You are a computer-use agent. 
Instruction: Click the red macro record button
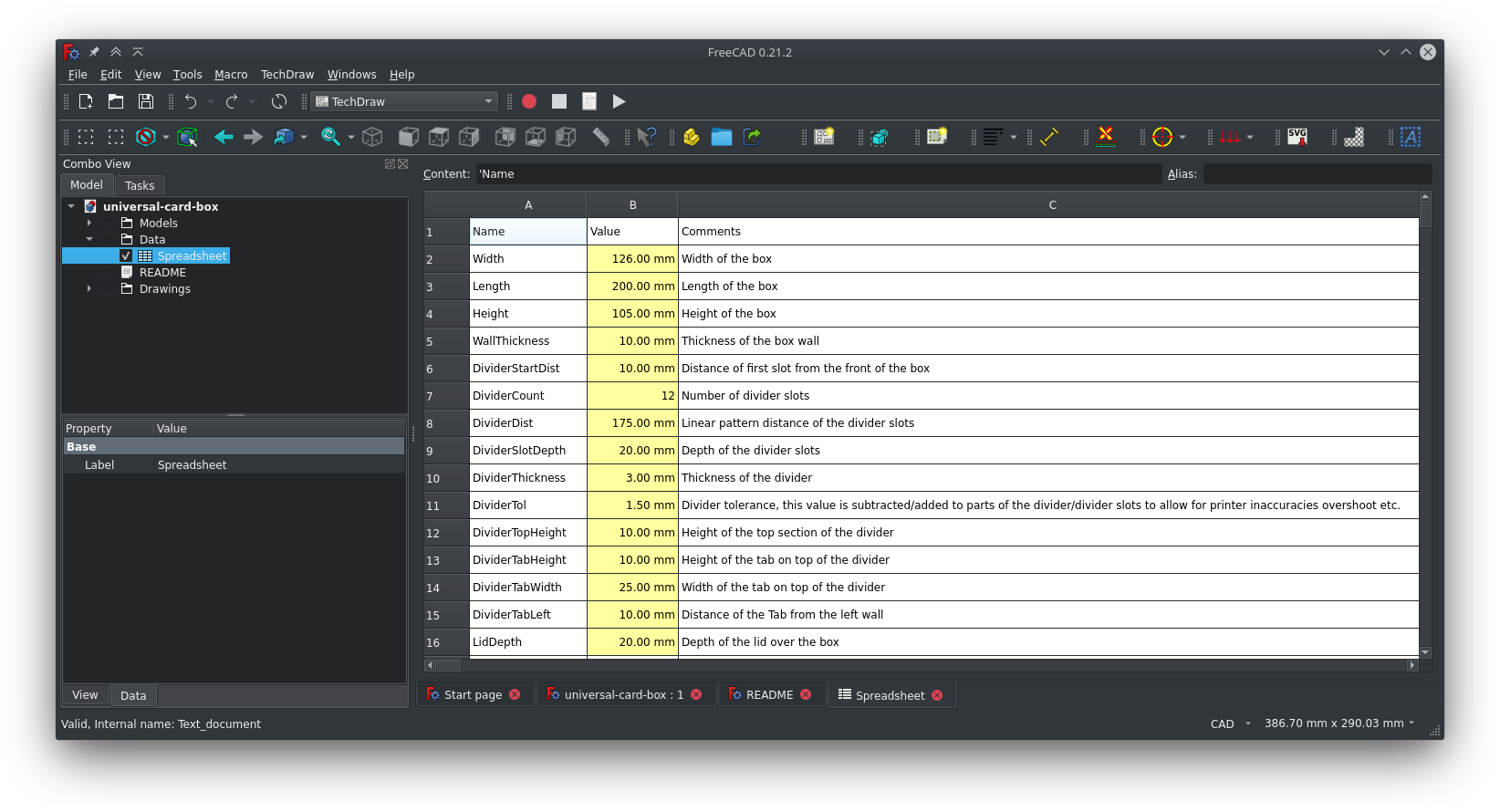(x=529, y=101)
